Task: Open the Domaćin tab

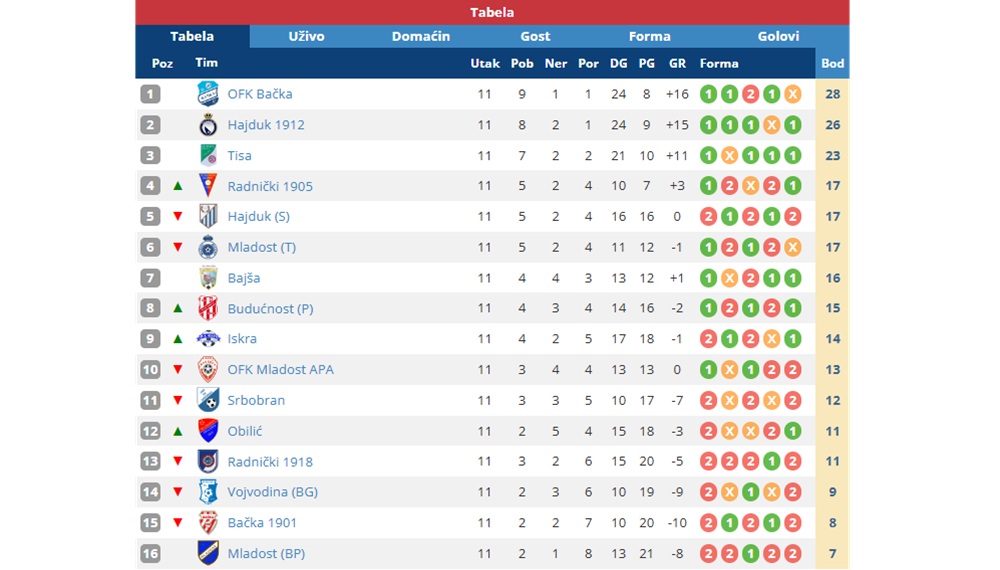Action: tap(421, 36)
